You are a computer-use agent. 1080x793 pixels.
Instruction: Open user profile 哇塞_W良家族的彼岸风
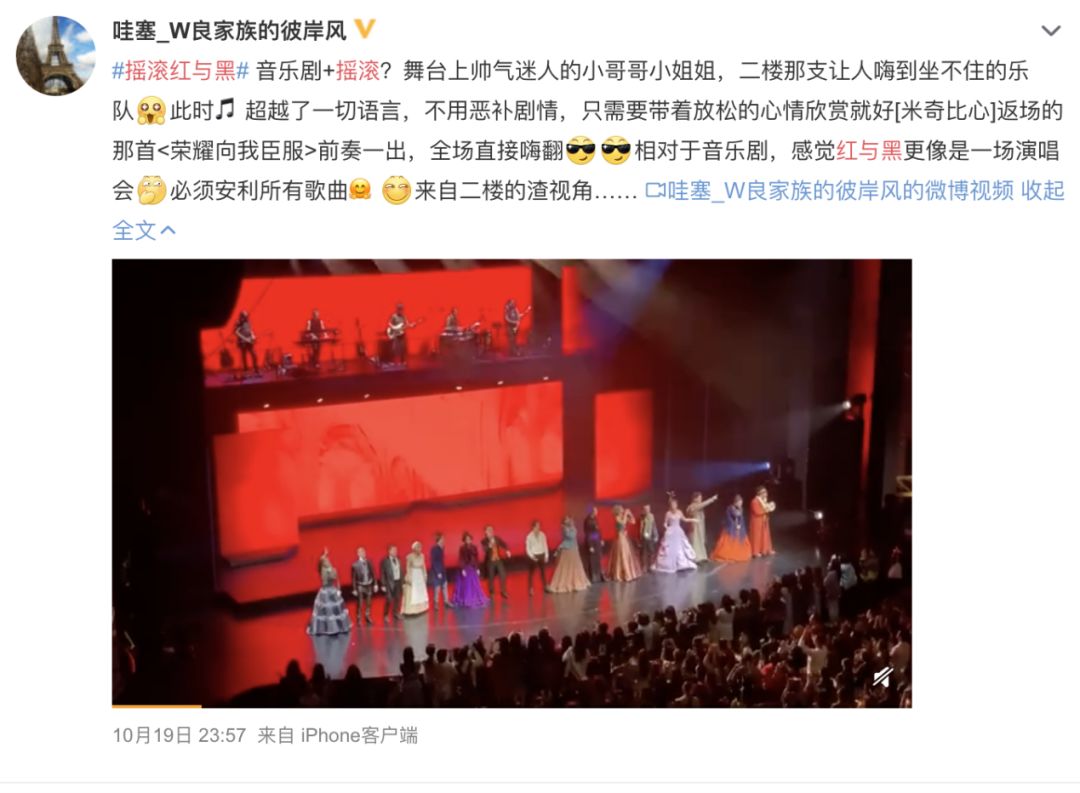click(229, 31)
